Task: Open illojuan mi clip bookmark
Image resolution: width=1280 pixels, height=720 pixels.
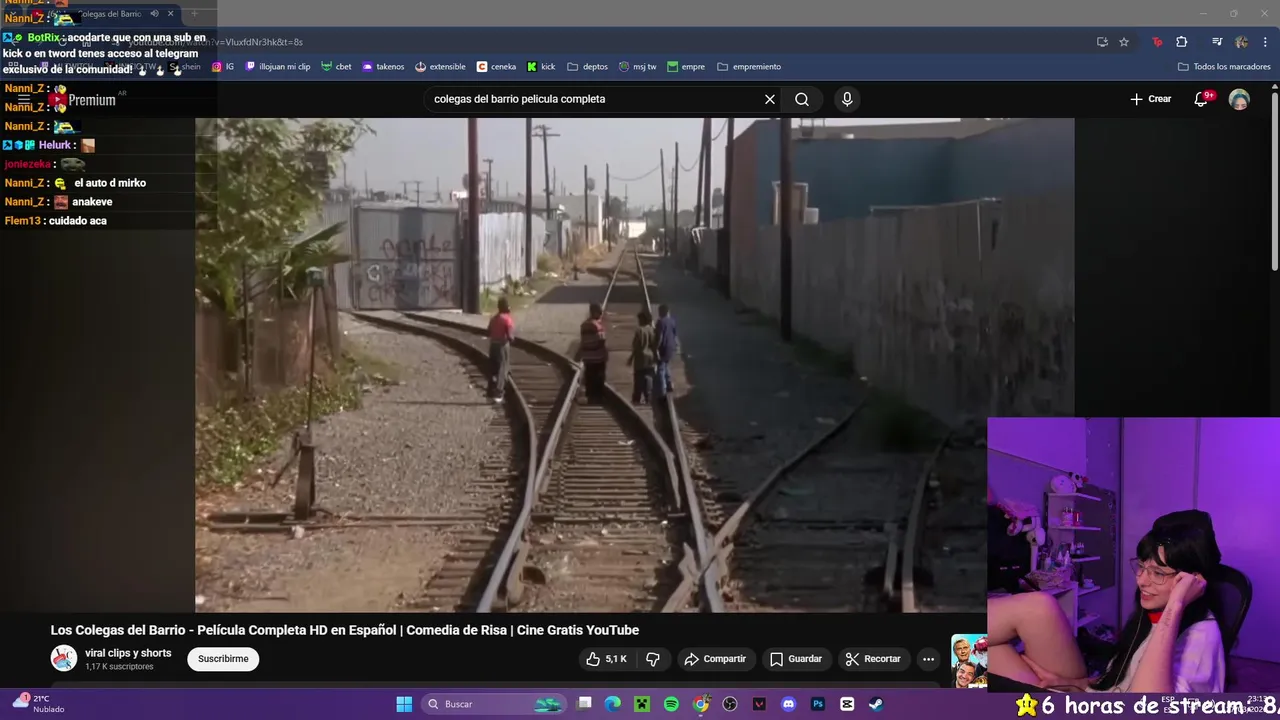Action: tap(278, 67)
